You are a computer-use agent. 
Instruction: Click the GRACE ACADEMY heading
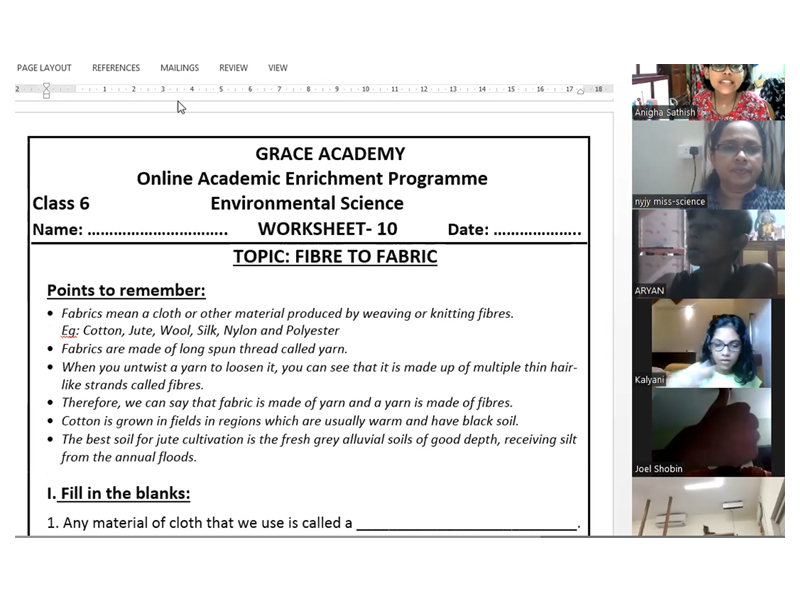coord(330,154)
